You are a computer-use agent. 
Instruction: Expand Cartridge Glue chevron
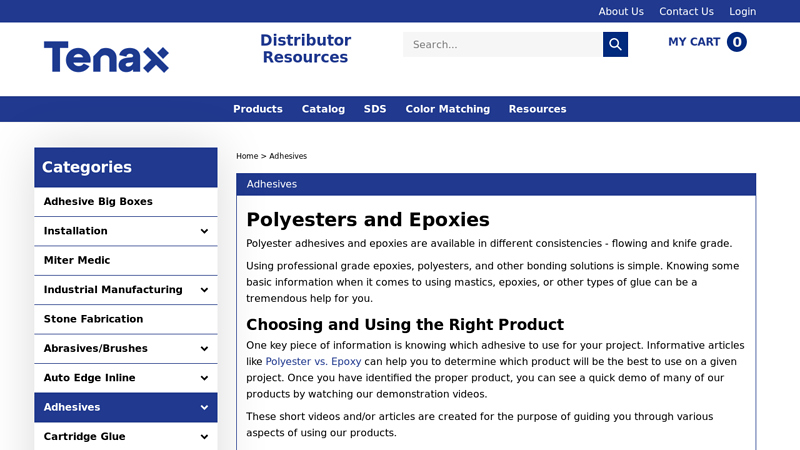(x=204, y=437)
